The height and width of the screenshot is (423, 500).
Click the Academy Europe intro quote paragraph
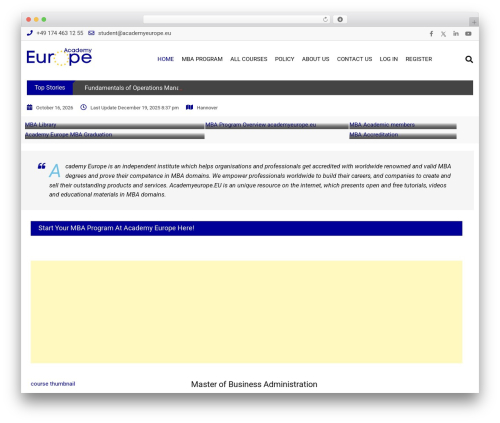click(x=250, y=180)
